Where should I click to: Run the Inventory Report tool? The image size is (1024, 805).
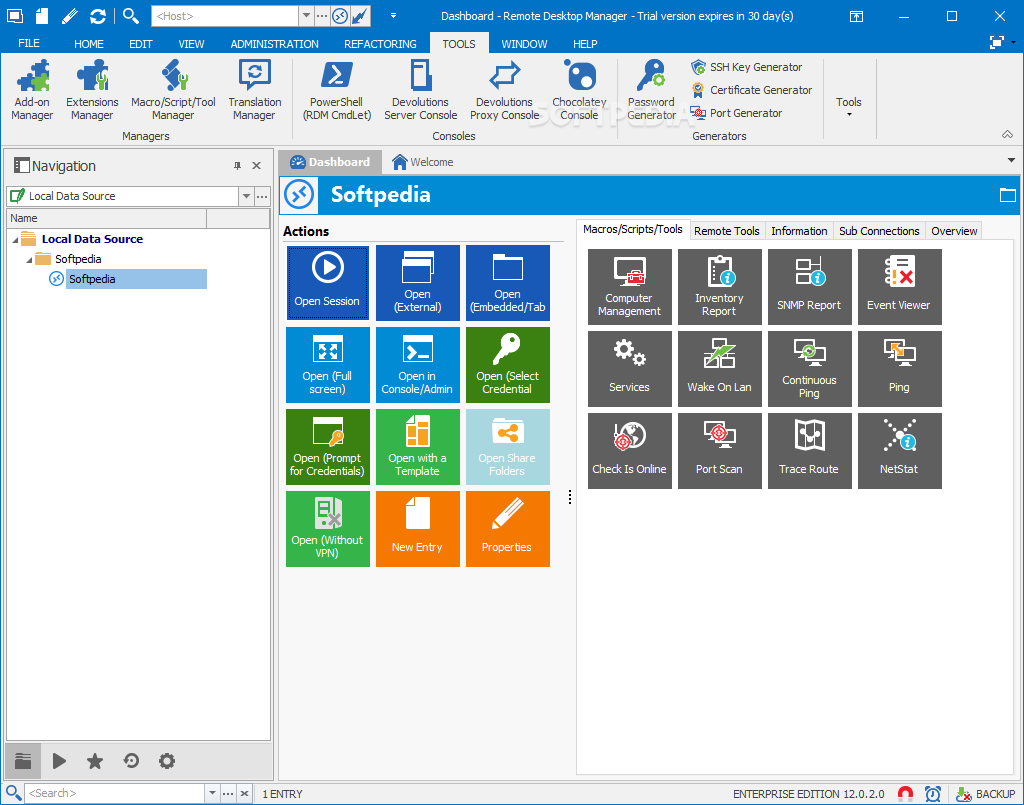[x=720, y=287]
